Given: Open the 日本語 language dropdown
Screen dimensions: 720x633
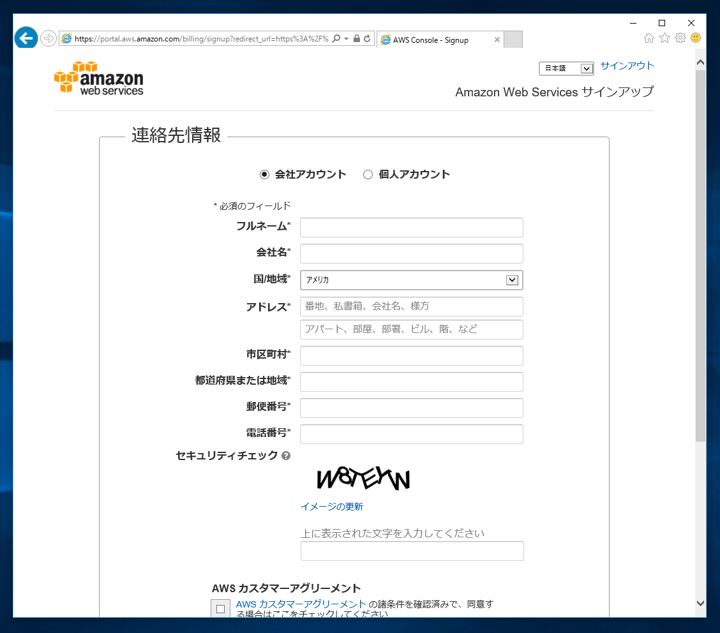Looking at the screenshot, I should (x=566, y=68).
